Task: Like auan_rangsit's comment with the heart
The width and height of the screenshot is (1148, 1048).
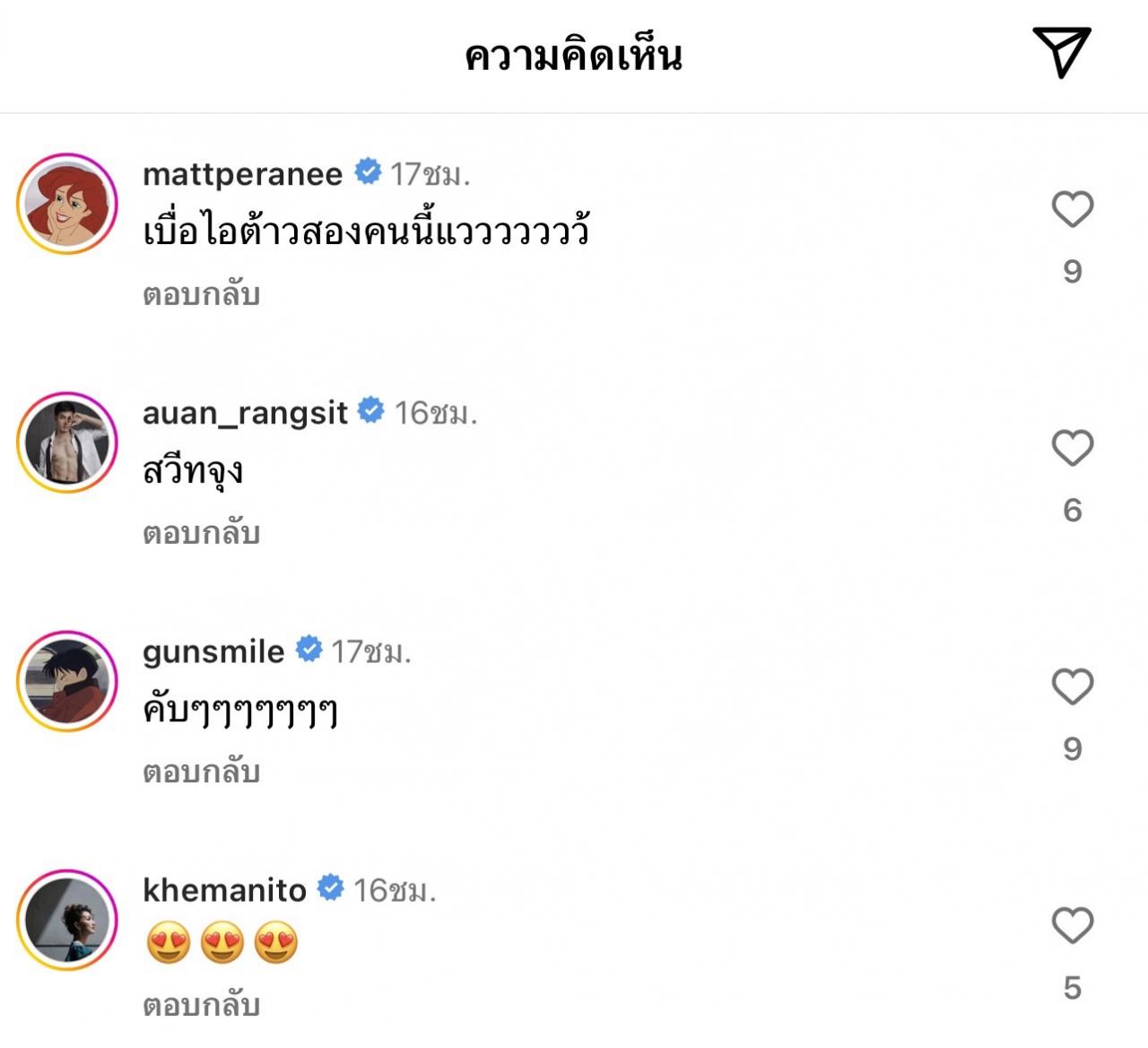Action: point(1072,449)
